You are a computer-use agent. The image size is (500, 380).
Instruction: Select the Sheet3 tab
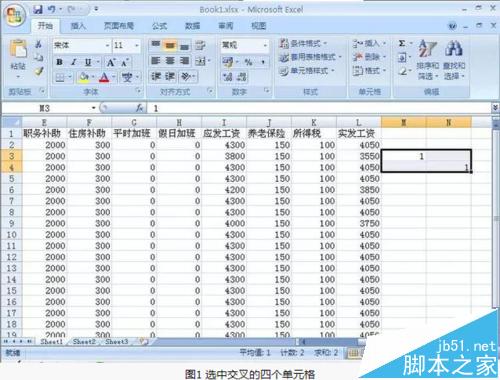117,342
